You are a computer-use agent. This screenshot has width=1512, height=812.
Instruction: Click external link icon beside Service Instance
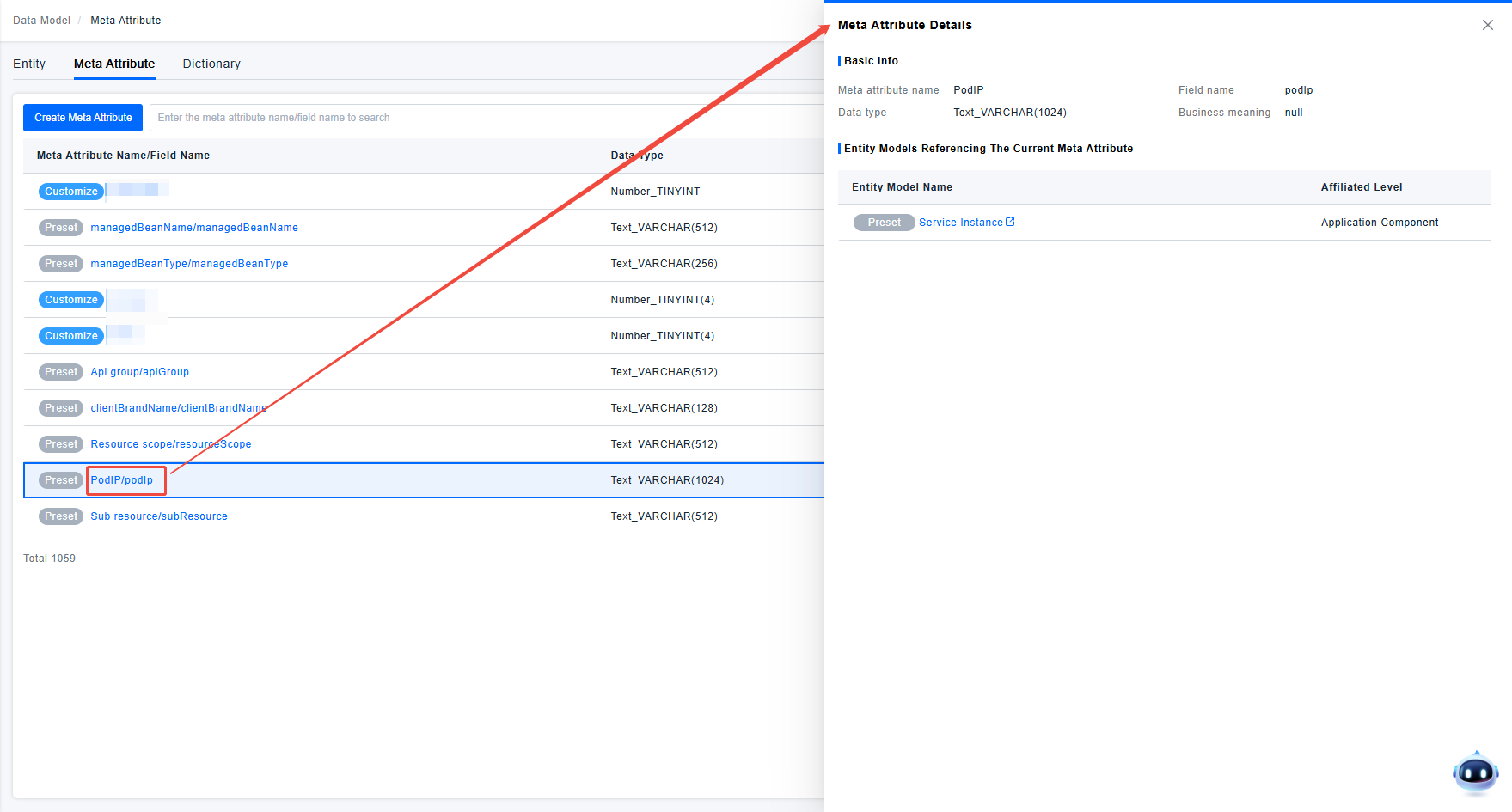1010,222
